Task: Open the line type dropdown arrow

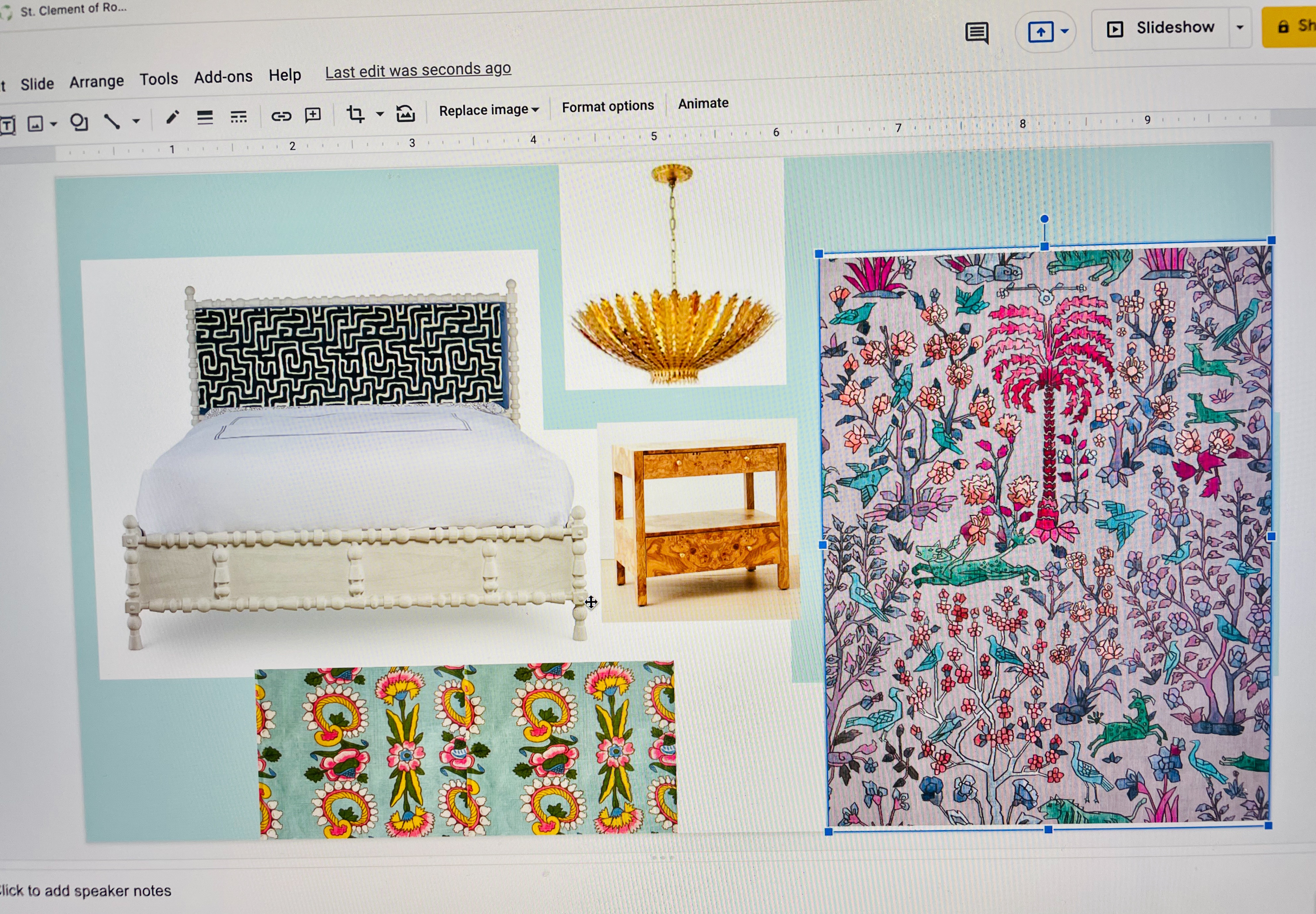Action: coord(136,121)
